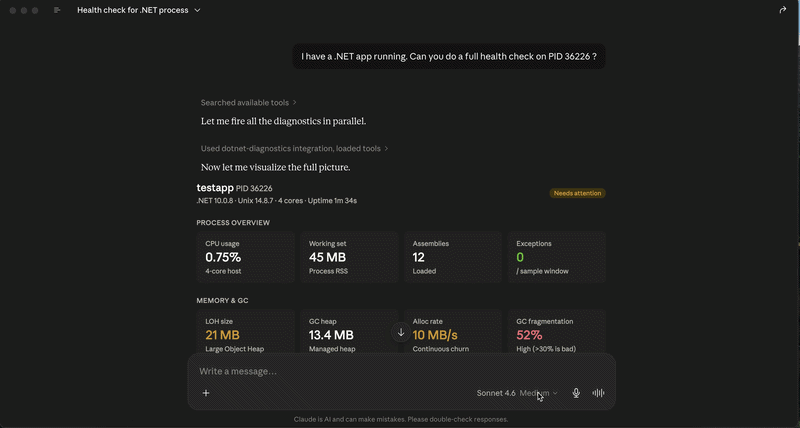
Task: Click the Health check for .NET process title
Action: [x=133, y=10]
